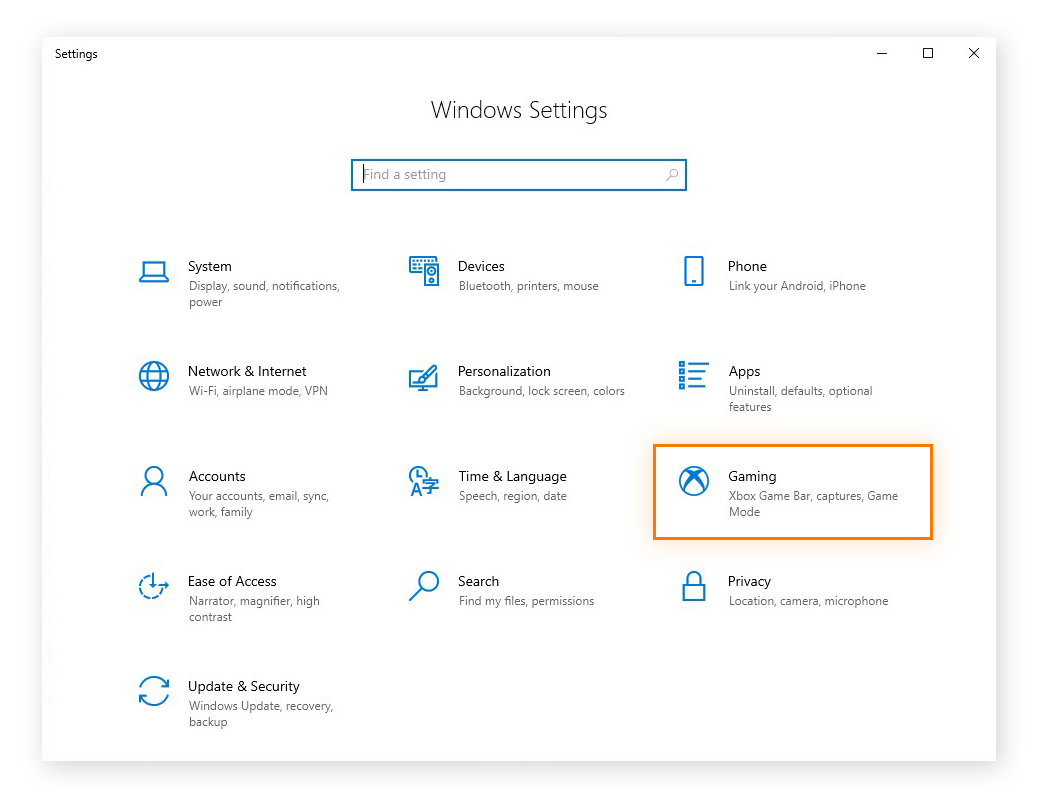Open the System laptop icon
The width and height of the screenshot is (1038, 802).
tap(154, 272)
